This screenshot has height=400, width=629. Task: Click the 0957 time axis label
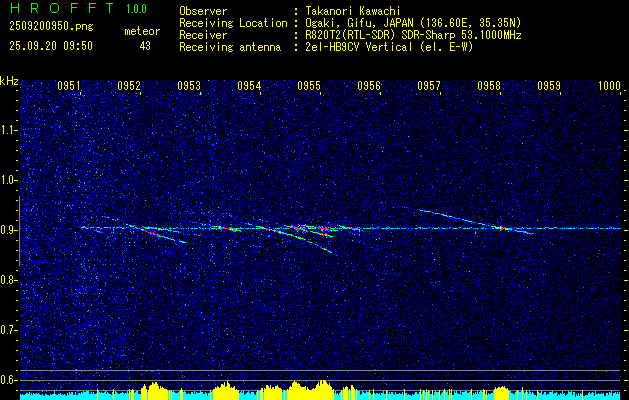pyautogui.click(x=429, y=85)
